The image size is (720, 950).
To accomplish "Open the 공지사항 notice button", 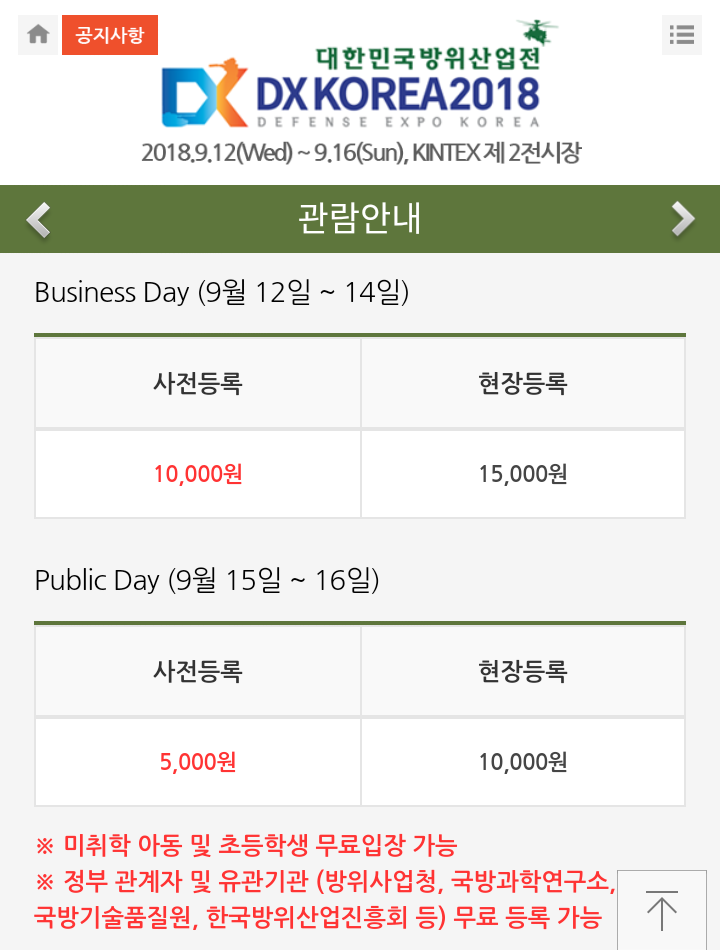I will [109, 35].
